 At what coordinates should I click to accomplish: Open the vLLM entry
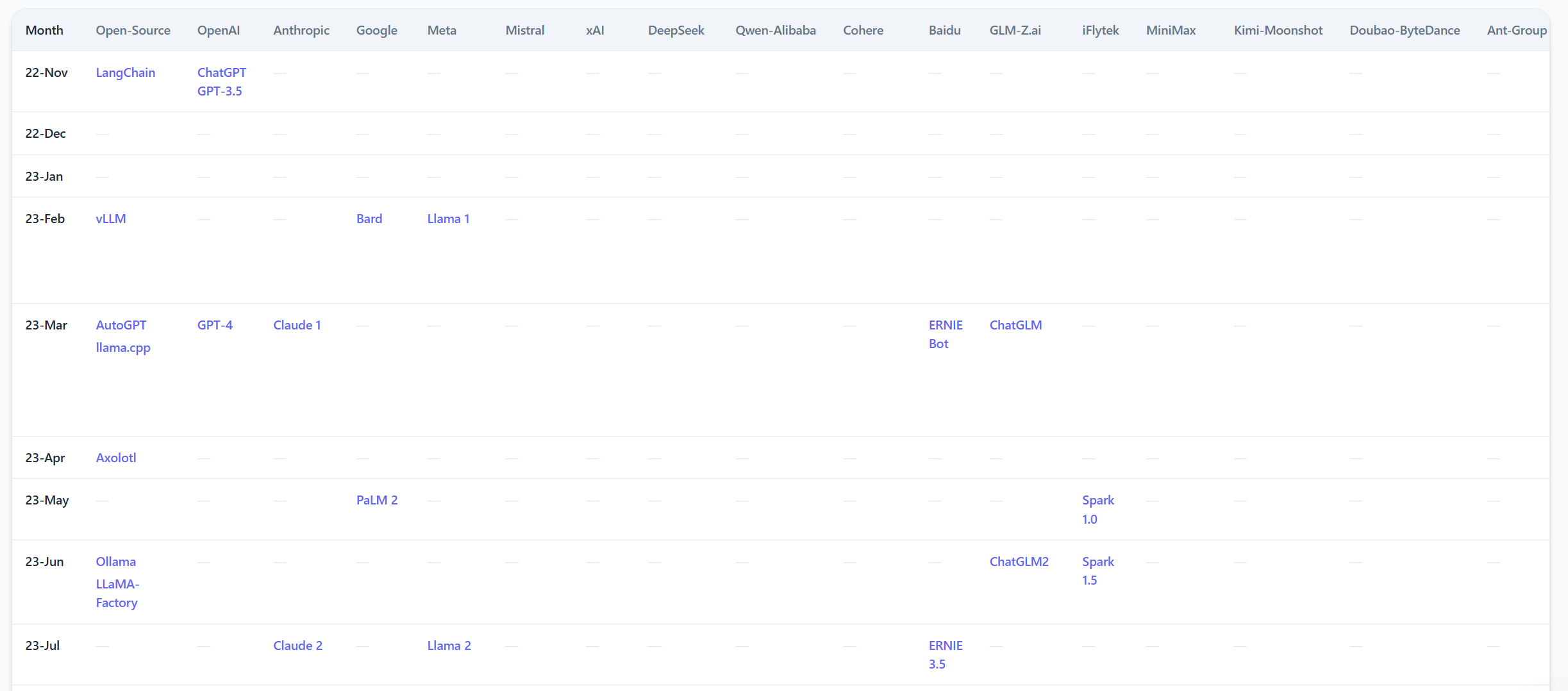tap(110, 219)
